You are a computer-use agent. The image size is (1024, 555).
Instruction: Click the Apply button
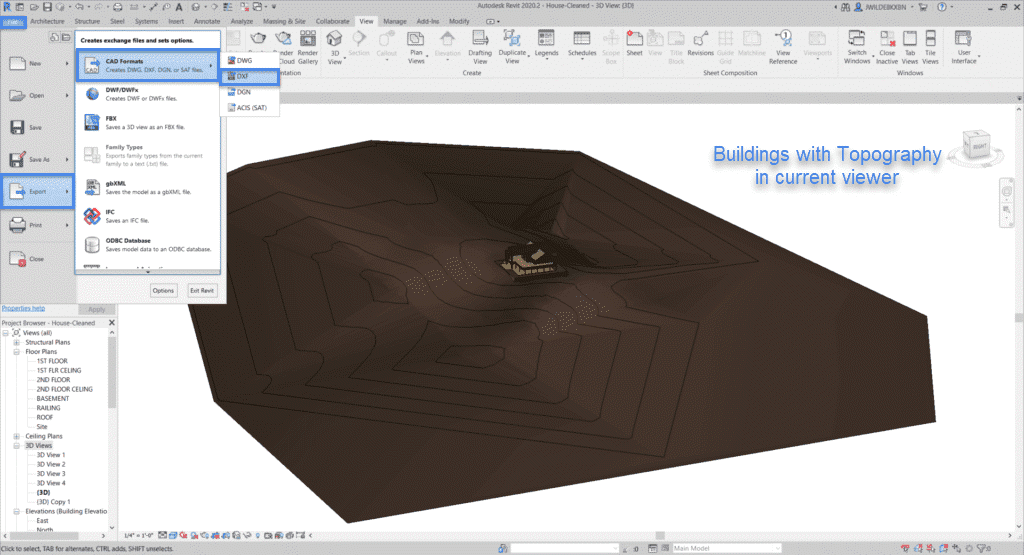97,309
